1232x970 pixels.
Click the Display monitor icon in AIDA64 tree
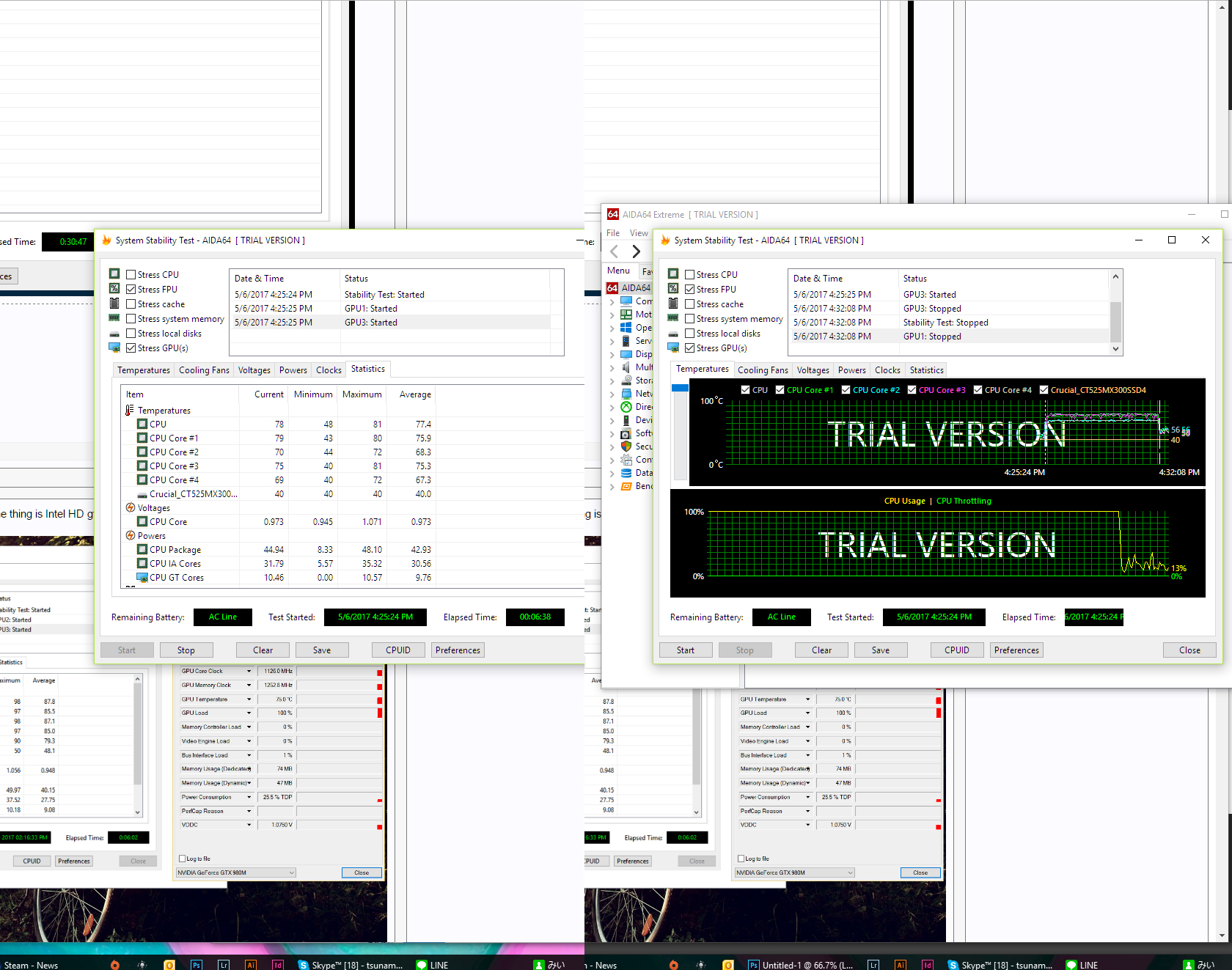click(x=626, y=354)
